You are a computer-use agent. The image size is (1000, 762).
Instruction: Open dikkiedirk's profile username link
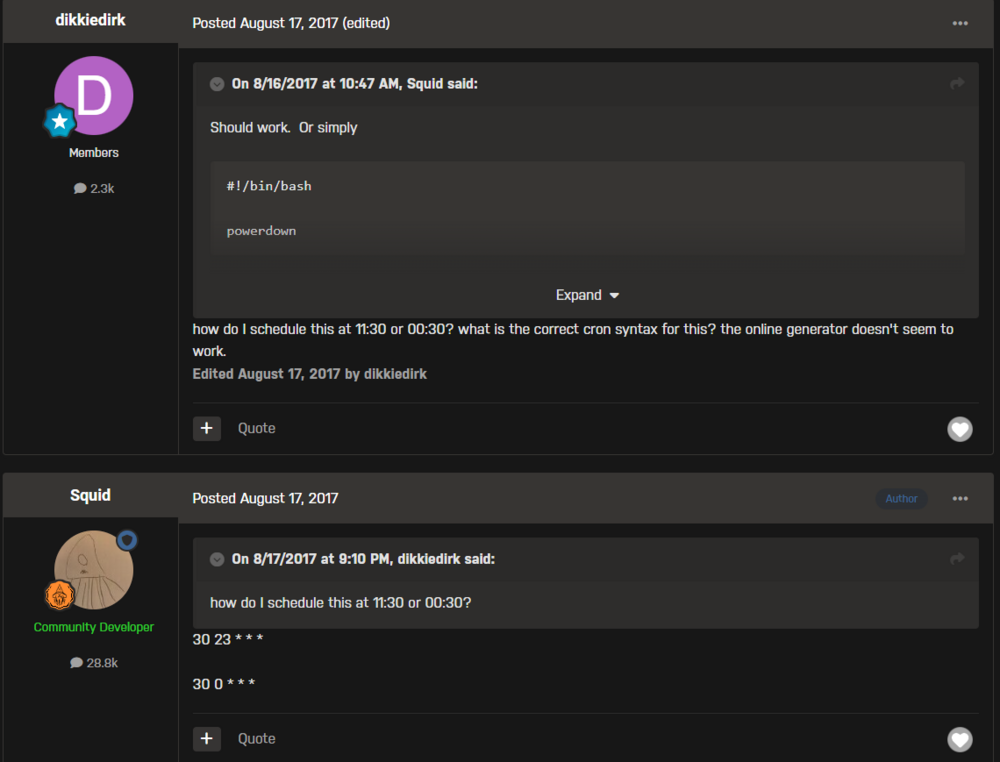click(x=91, y=20)
